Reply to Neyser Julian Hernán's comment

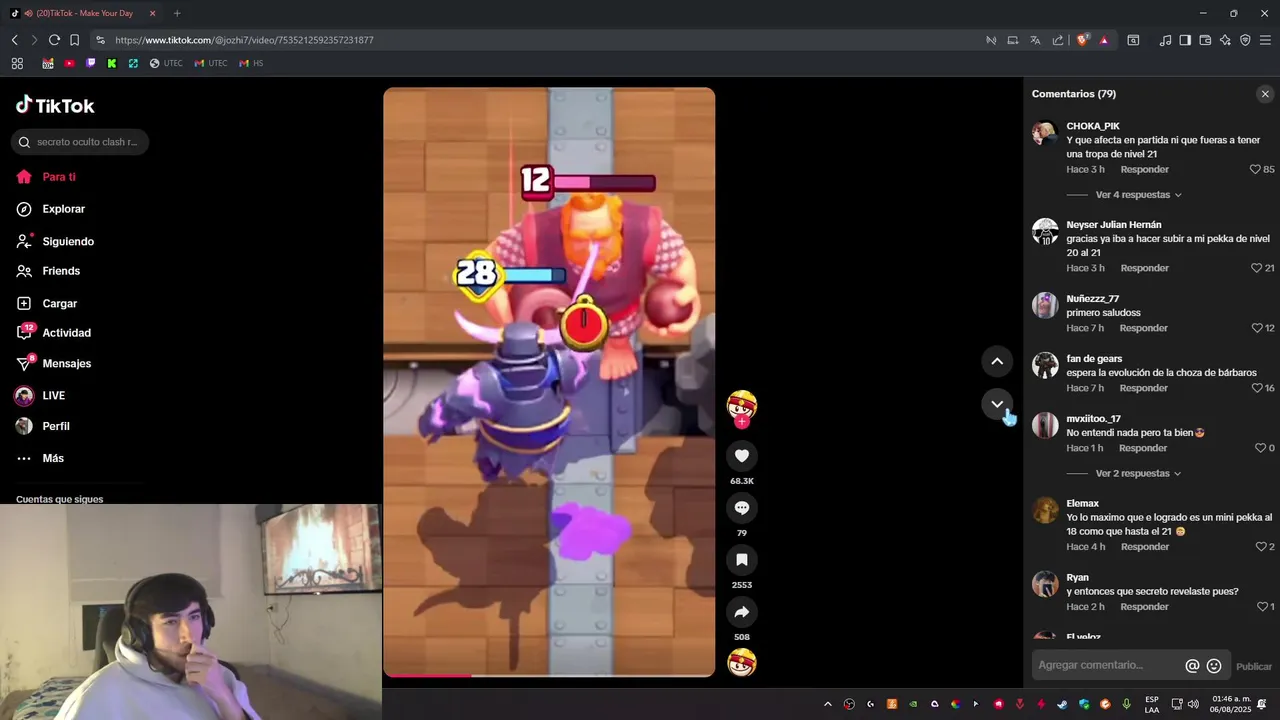tap(1145, 268)
